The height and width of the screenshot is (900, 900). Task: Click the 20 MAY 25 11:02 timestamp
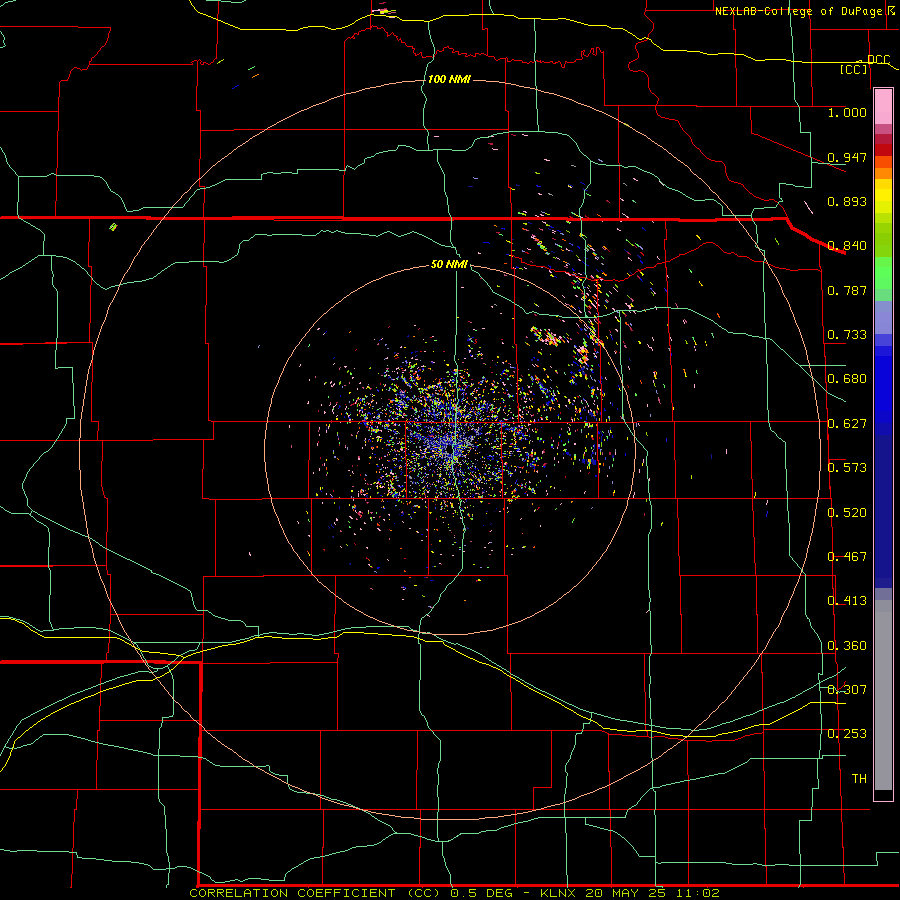652,893
